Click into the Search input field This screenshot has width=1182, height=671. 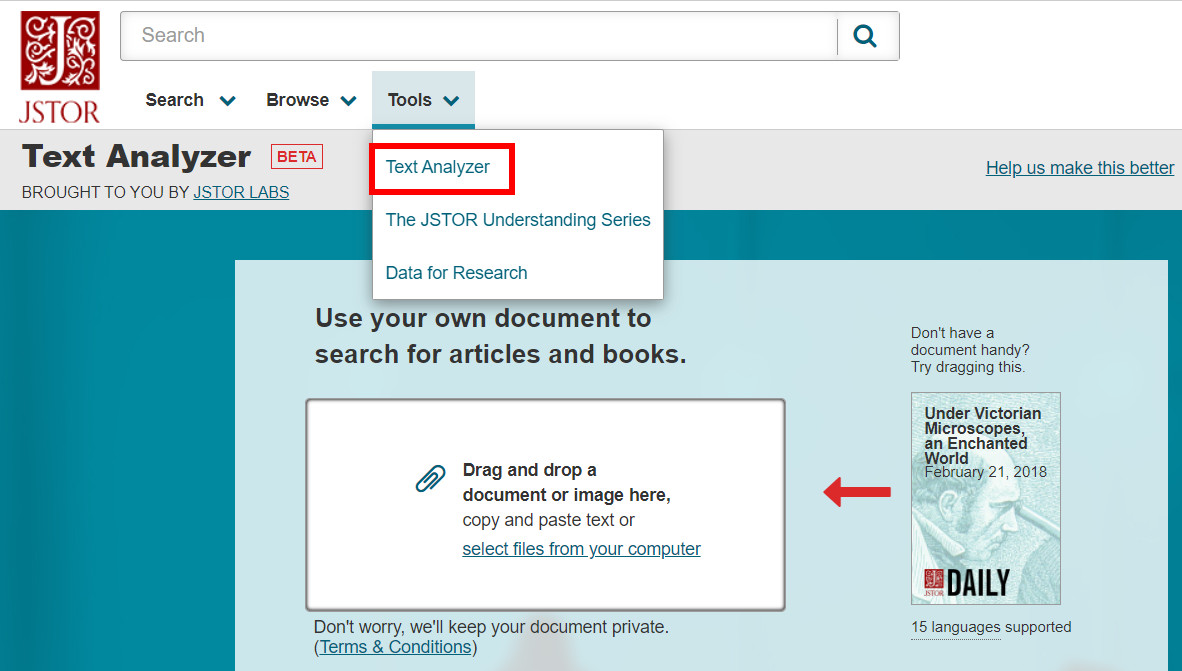tap(479, 35)
